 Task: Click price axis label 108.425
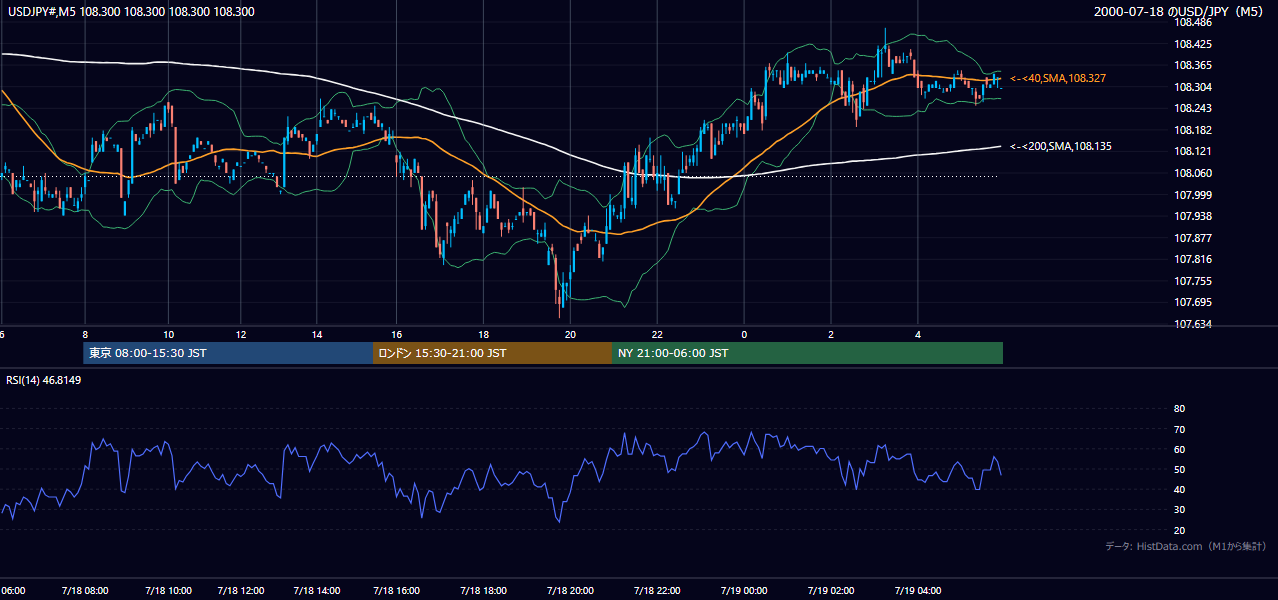pyautogui.click(x=1193, y=44)
